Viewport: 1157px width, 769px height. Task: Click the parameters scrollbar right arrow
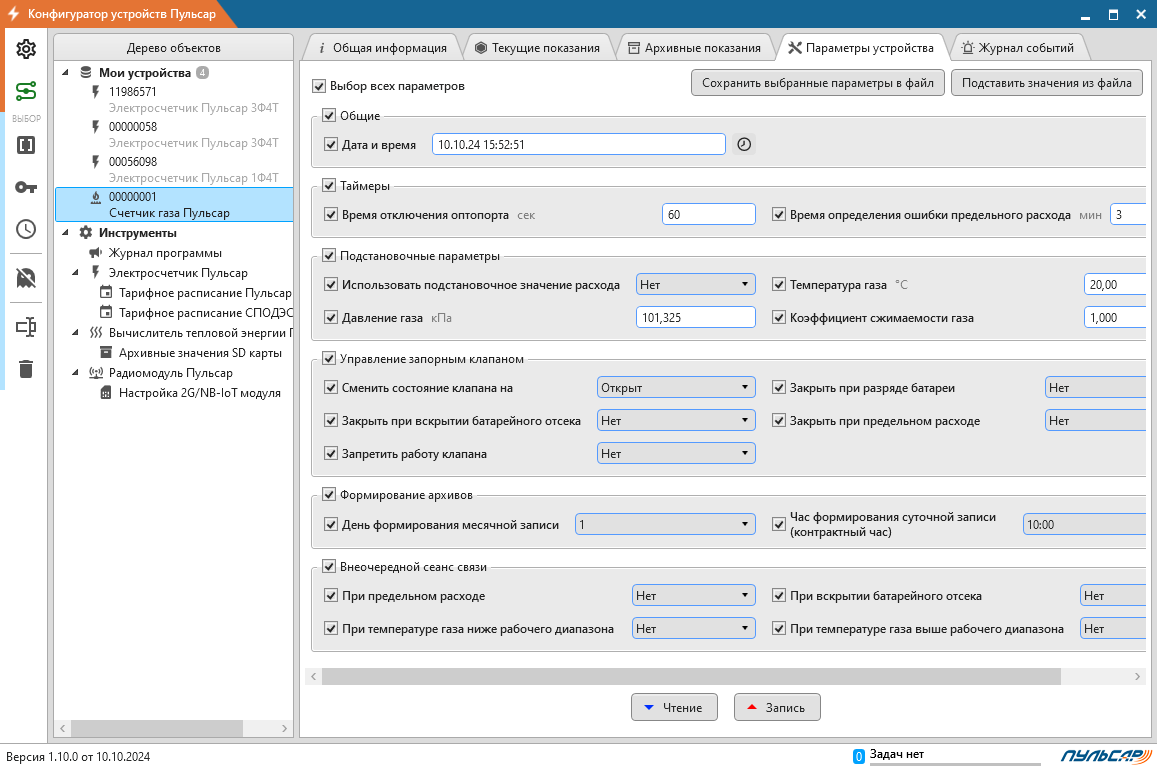click(1137, 676)
